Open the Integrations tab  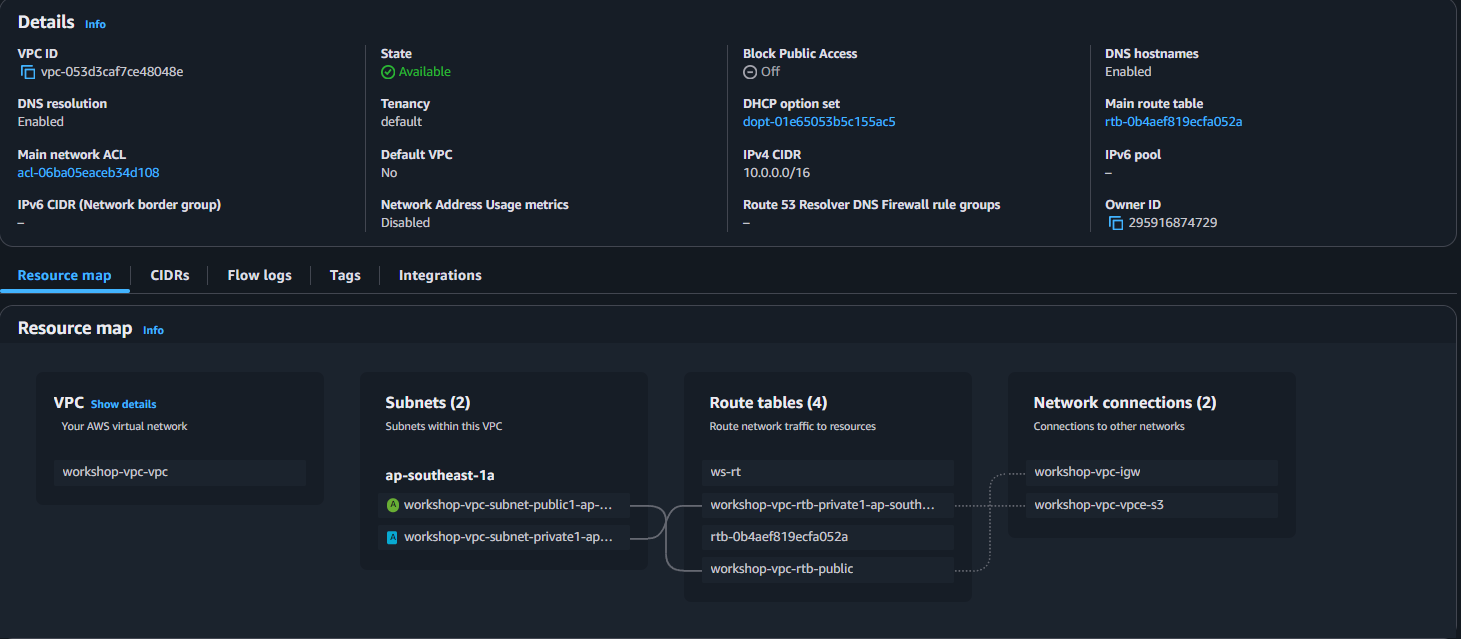439,275
